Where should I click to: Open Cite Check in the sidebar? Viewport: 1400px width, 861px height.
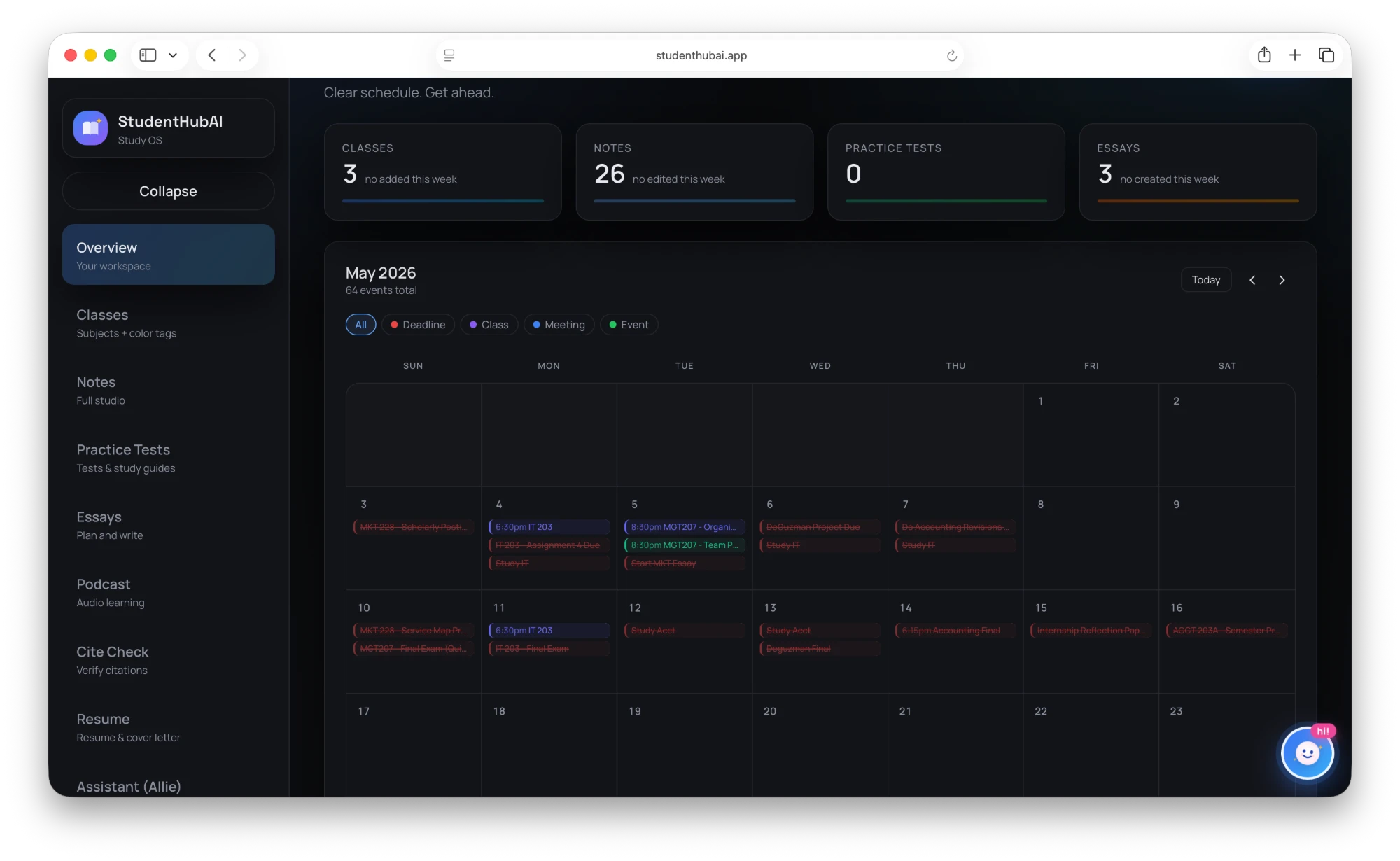pos(168,660)
